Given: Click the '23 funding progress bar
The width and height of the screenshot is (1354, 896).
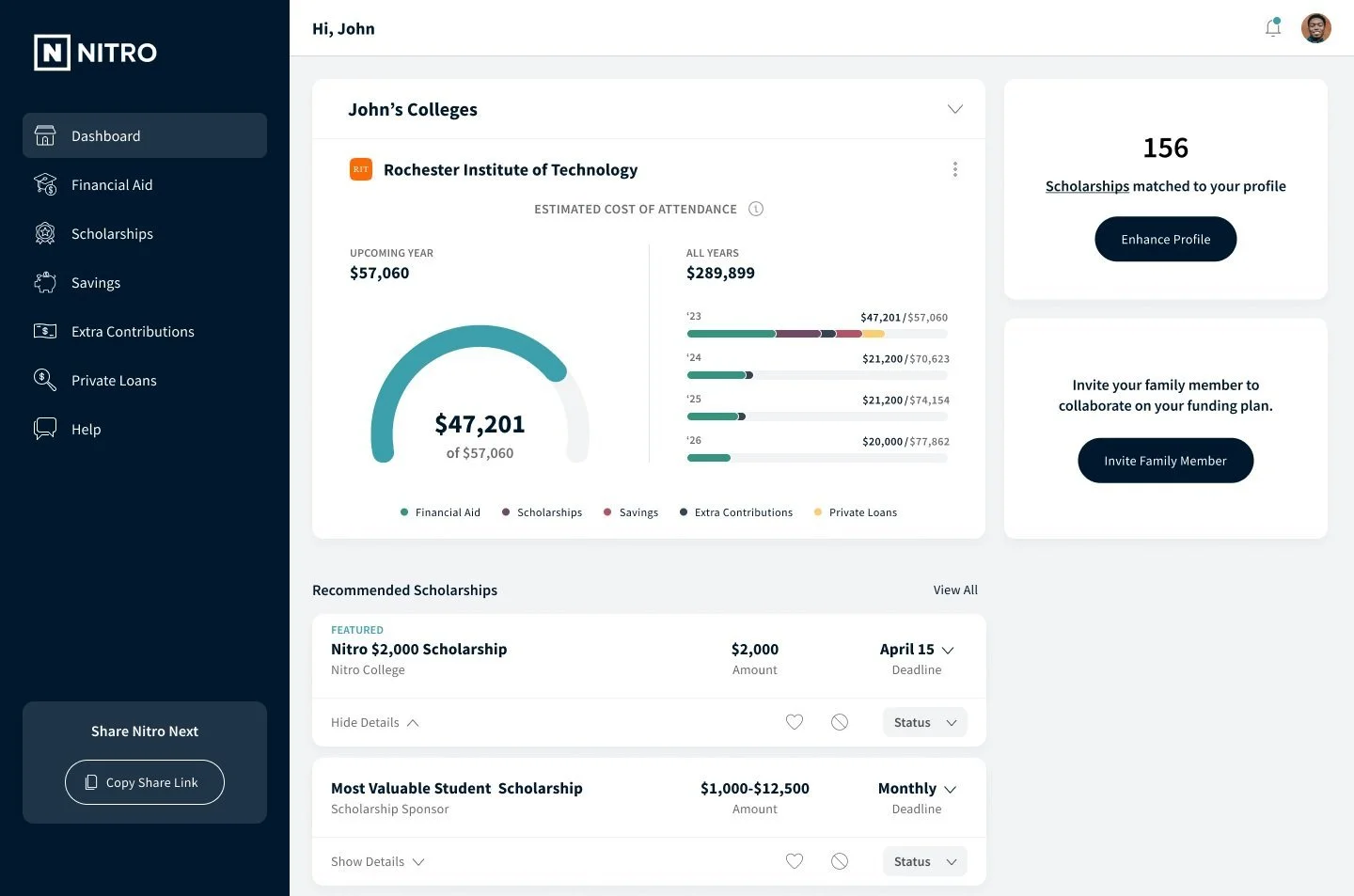Looking at the screenshot, I should pyautogui.click(x=817, y=334).
